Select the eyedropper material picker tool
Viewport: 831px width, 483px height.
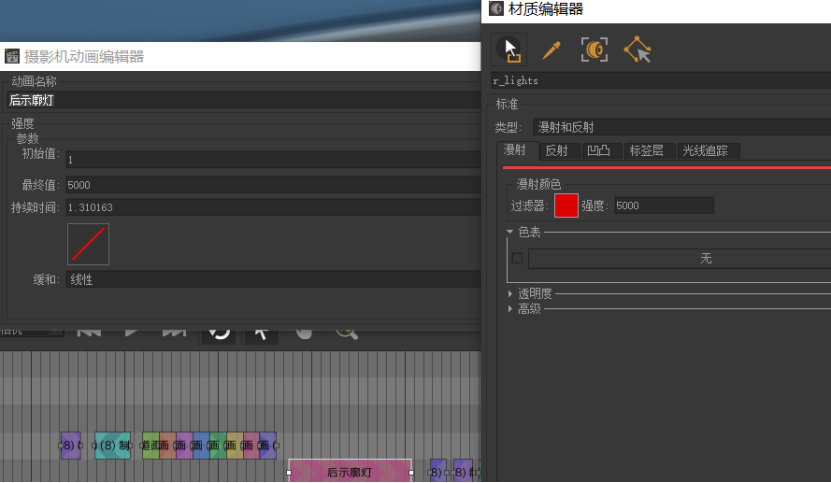pyautogui.click(x=551, y=49)
